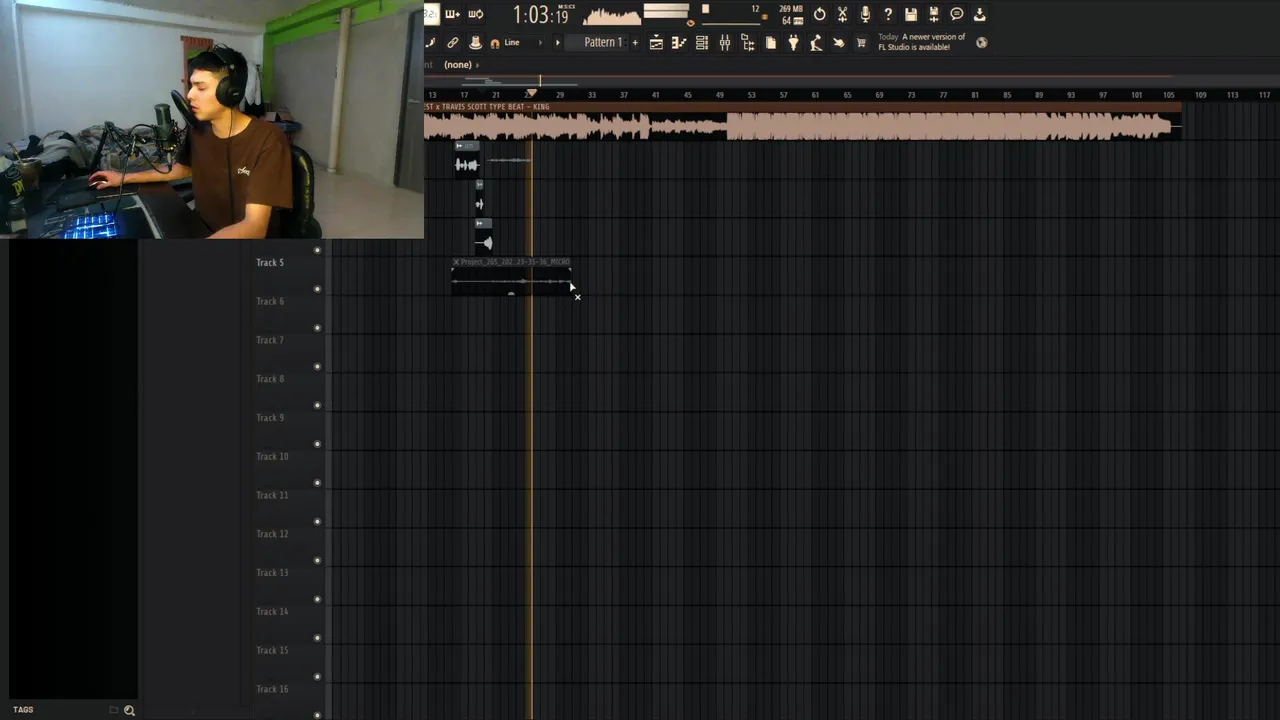Click TAGS label in browser footer
The height and width of the screenshot is (720, 1280).
click(23, 710)
